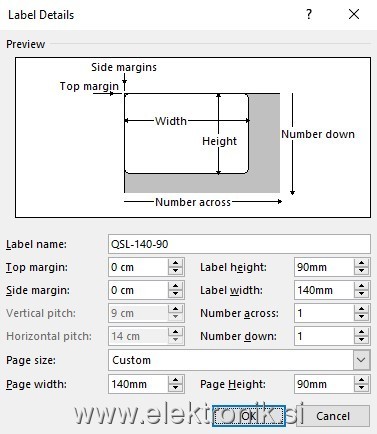Select the Custom page size combo box
This screenshot has width=377, height=434.
click(239, 360)
